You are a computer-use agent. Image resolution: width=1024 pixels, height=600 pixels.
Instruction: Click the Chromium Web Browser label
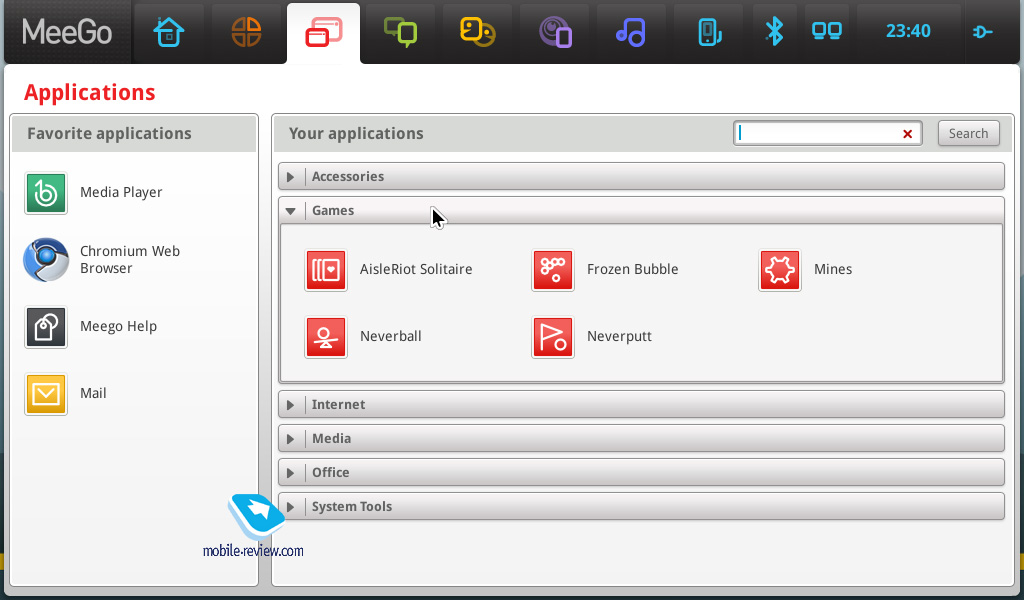pyautogui.click(x=129, y=259)
